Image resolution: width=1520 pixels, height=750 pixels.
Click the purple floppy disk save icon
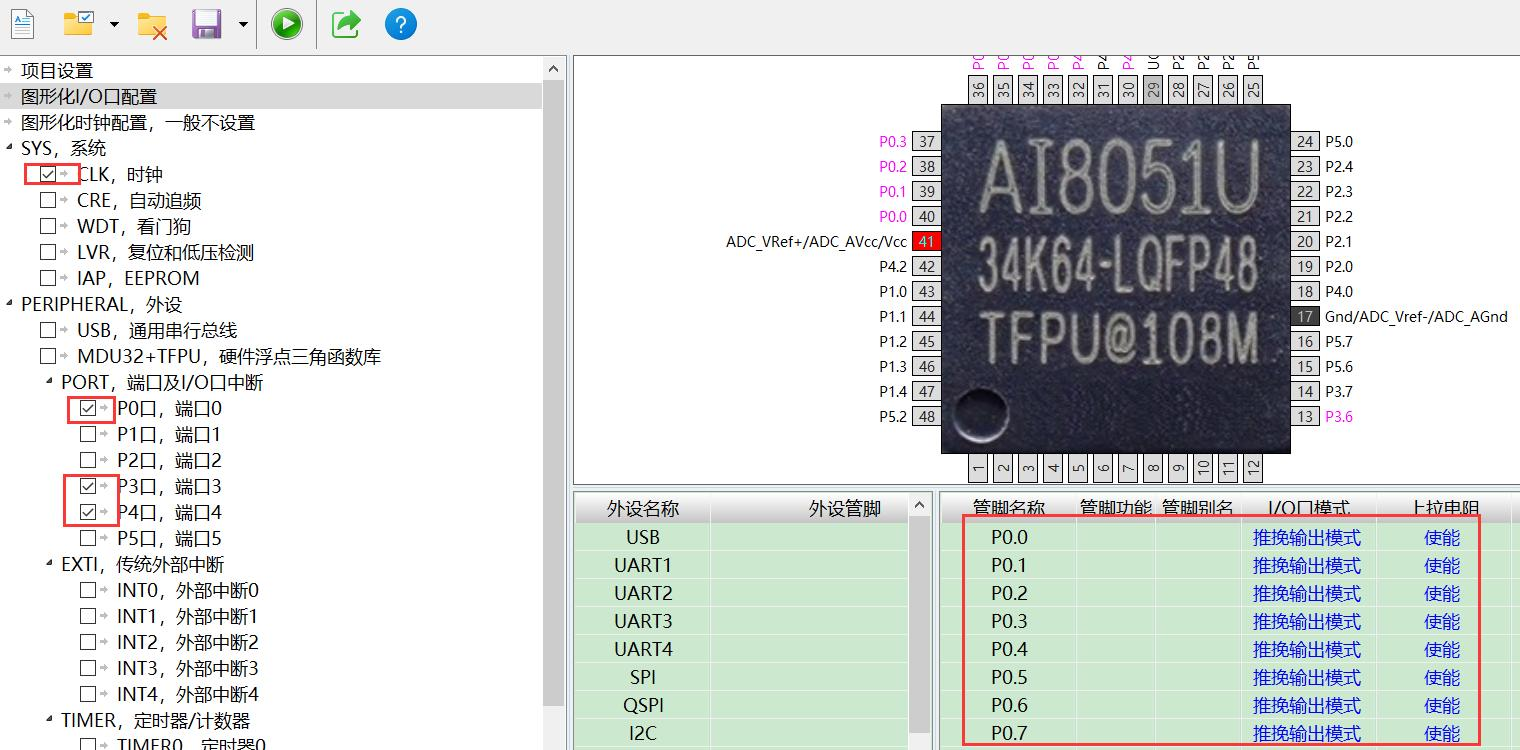(x=207, y=25)
